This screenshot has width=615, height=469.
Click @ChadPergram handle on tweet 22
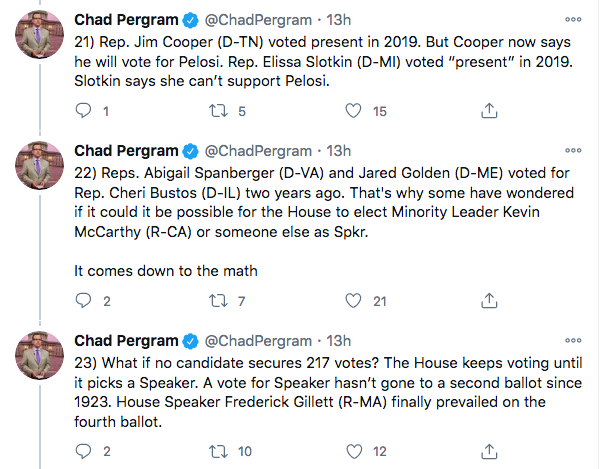coord(258,151)
